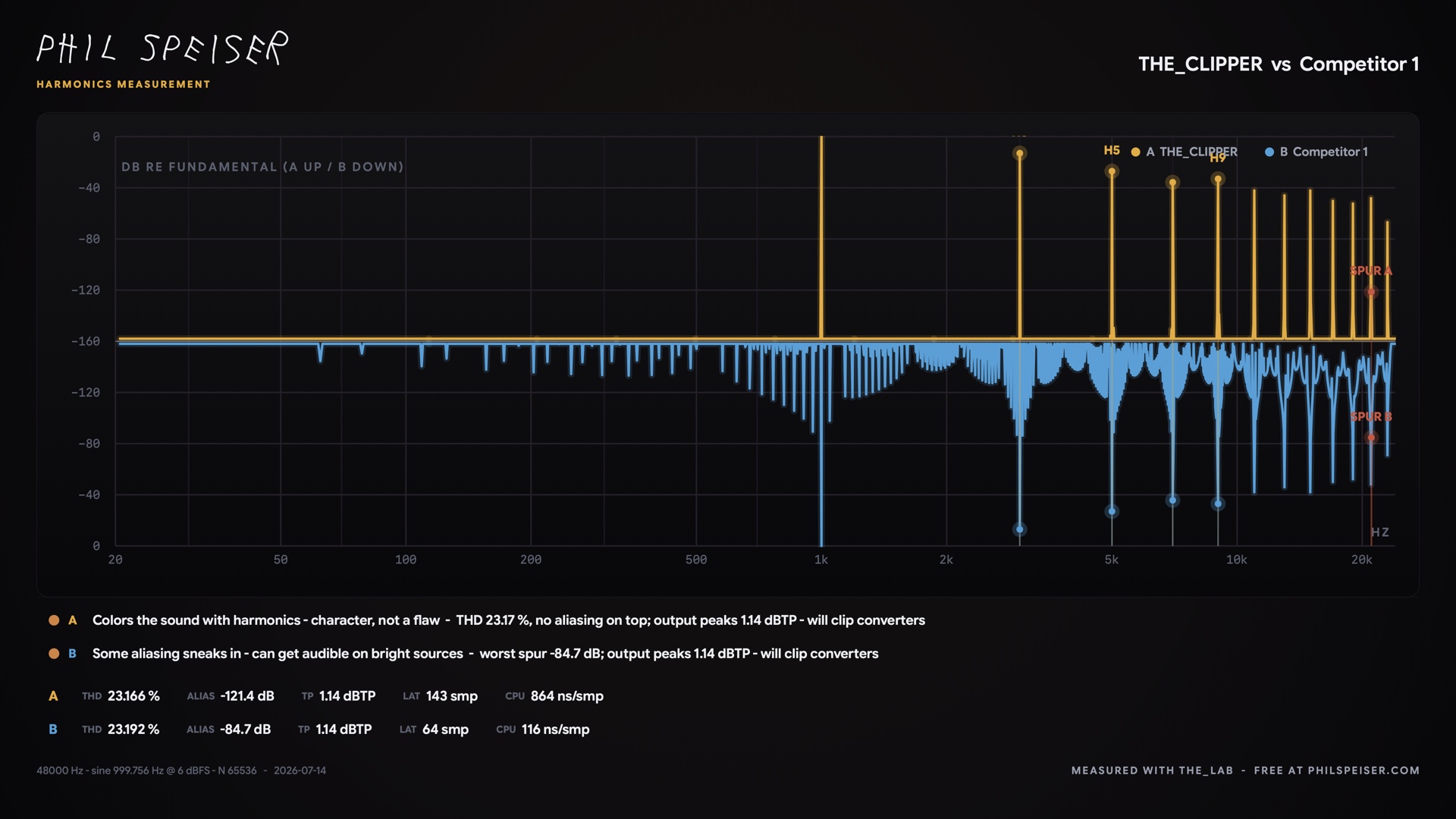The width and height of the screenshot is (1456, 819).
Task: Click the "200" frequency axis label
Action: pos(531,560)
